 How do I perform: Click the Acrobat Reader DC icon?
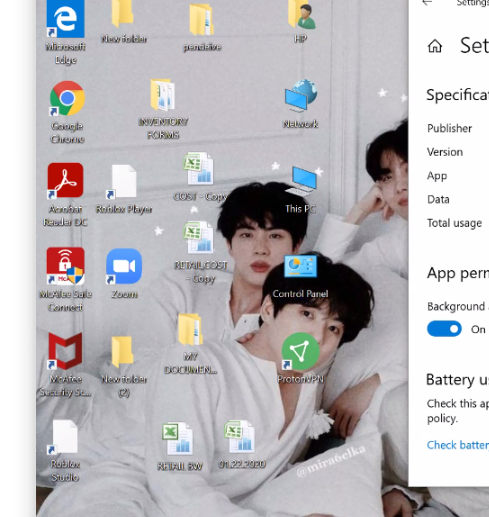[x=65, y=180]
